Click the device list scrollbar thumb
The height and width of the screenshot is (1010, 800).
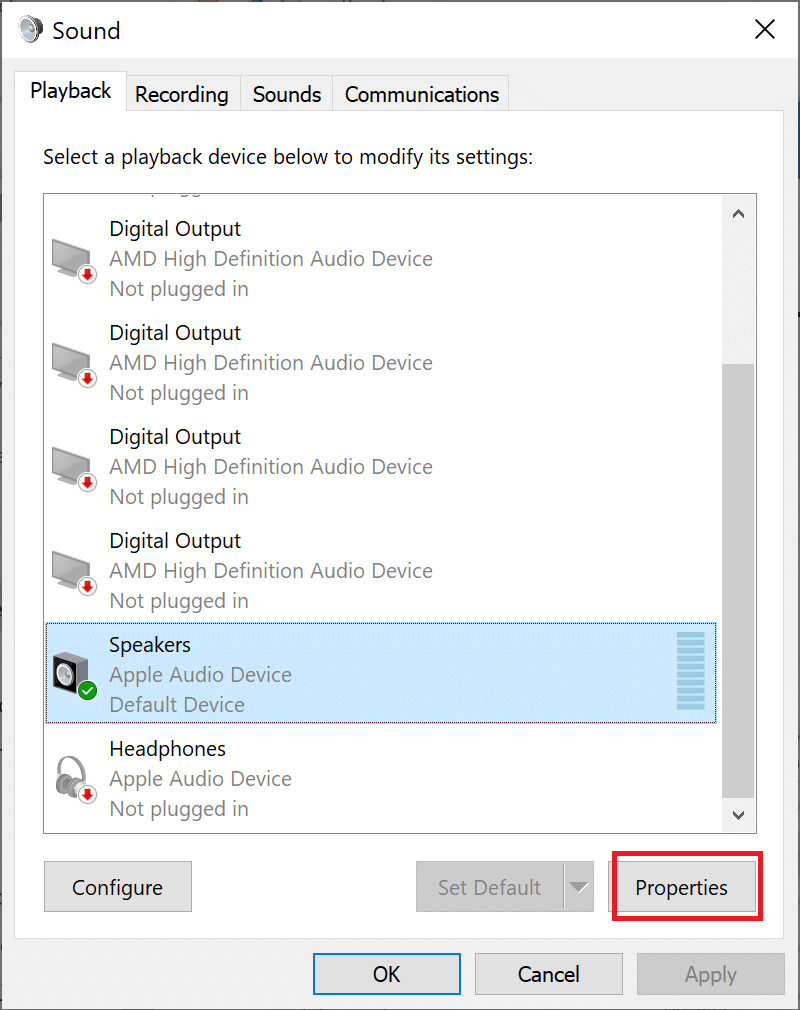click(739, 580)
